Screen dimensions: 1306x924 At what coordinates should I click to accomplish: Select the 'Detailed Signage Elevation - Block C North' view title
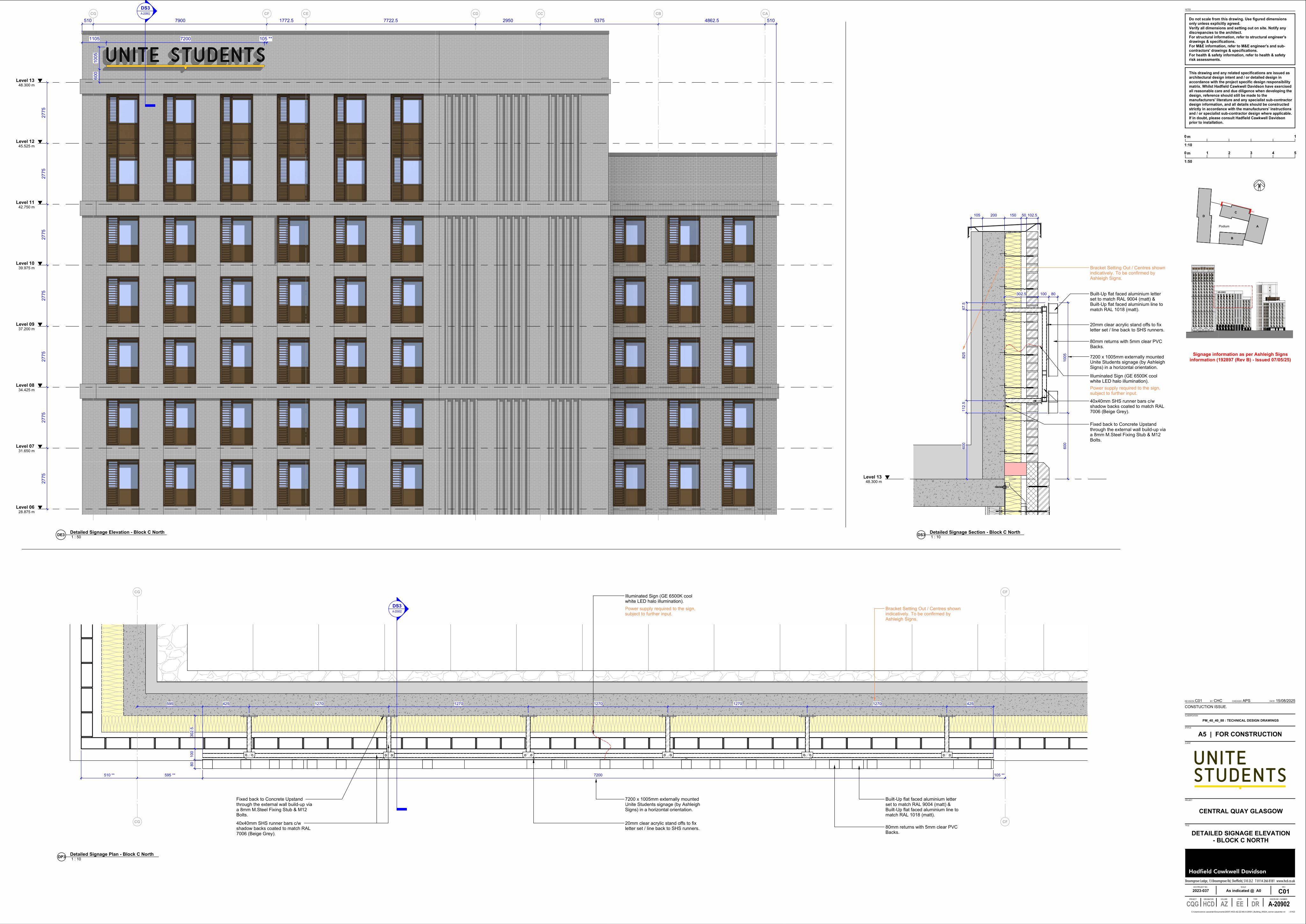[117, 532]
